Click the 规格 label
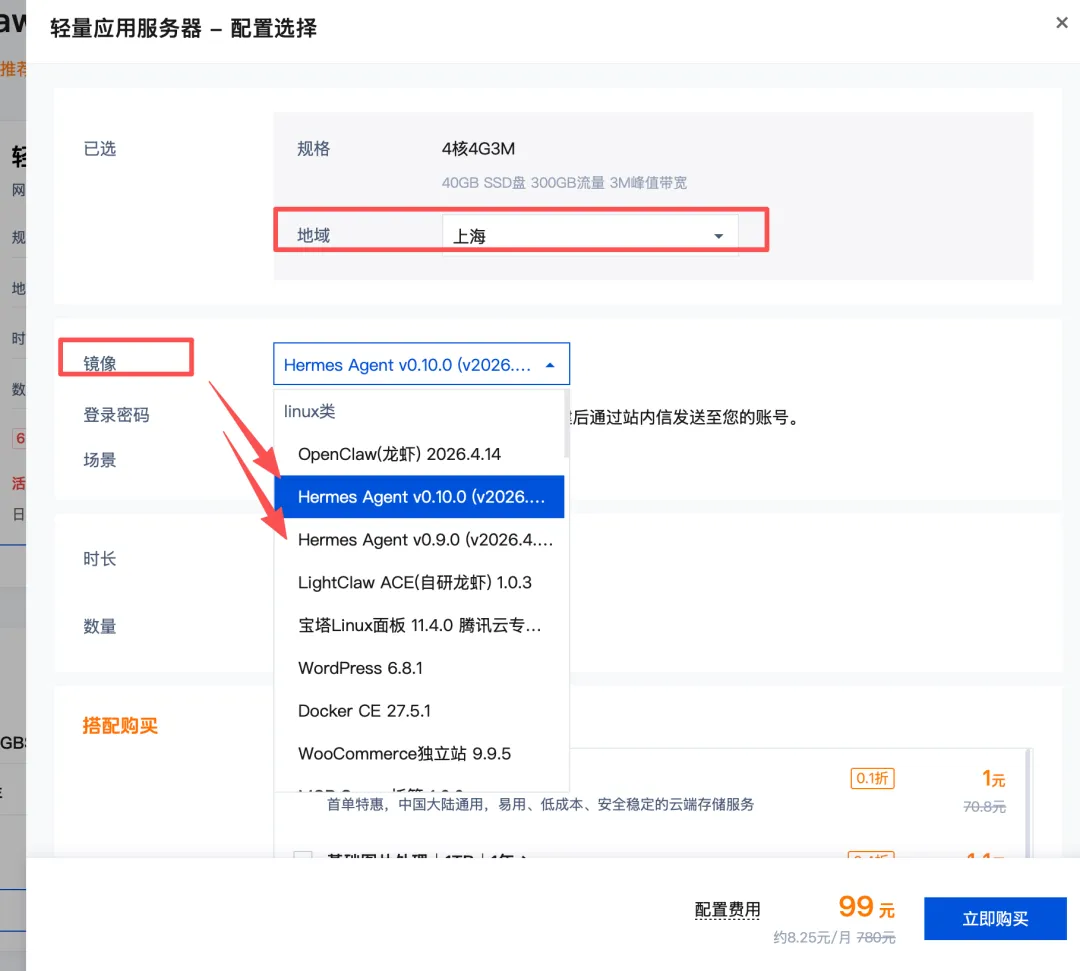Viewport: 1080px width, 971px height. [313, 149]
